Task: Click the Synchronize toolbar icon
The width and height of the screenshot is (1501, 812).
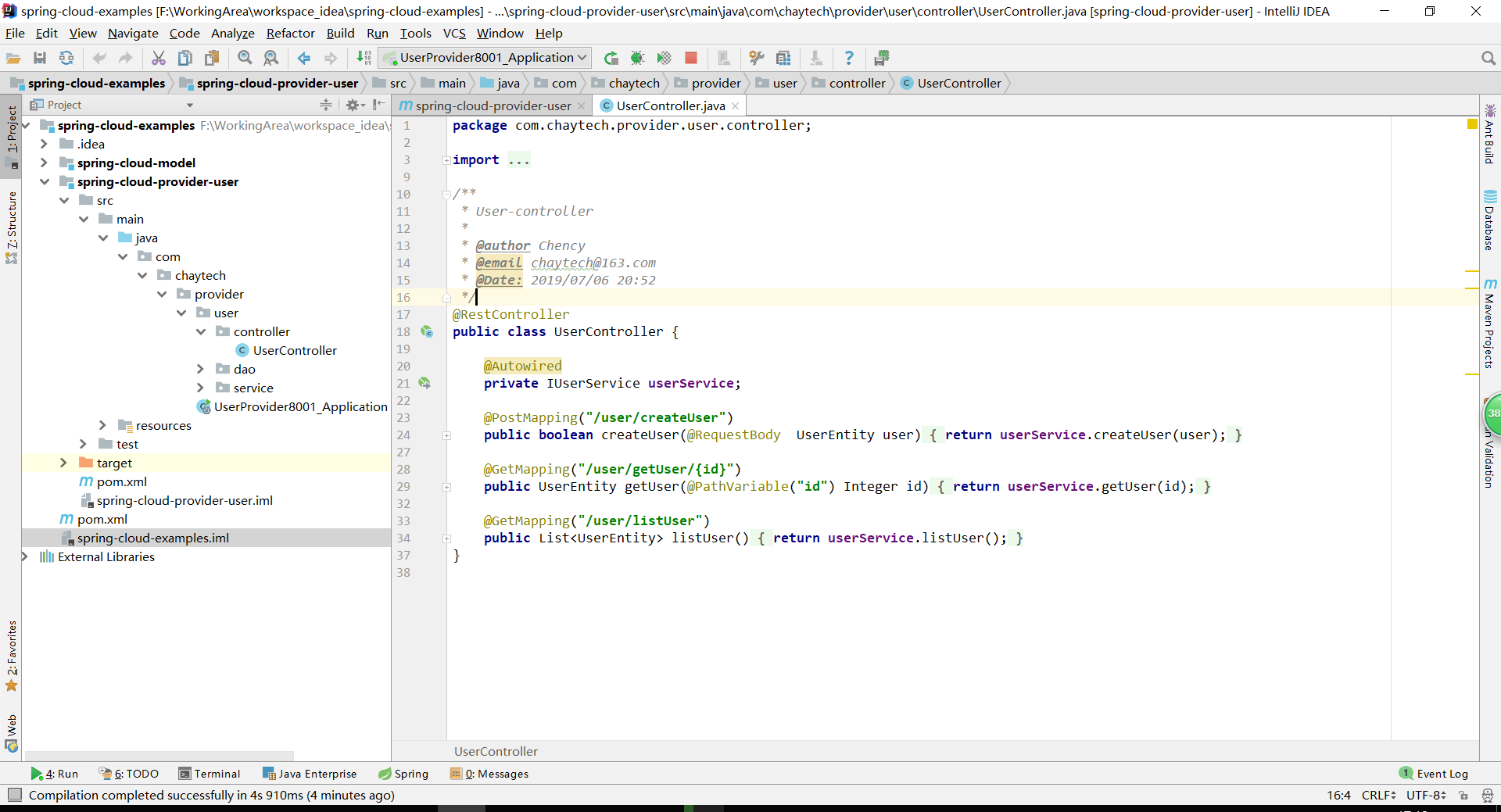Action: [x=66, y=58]
